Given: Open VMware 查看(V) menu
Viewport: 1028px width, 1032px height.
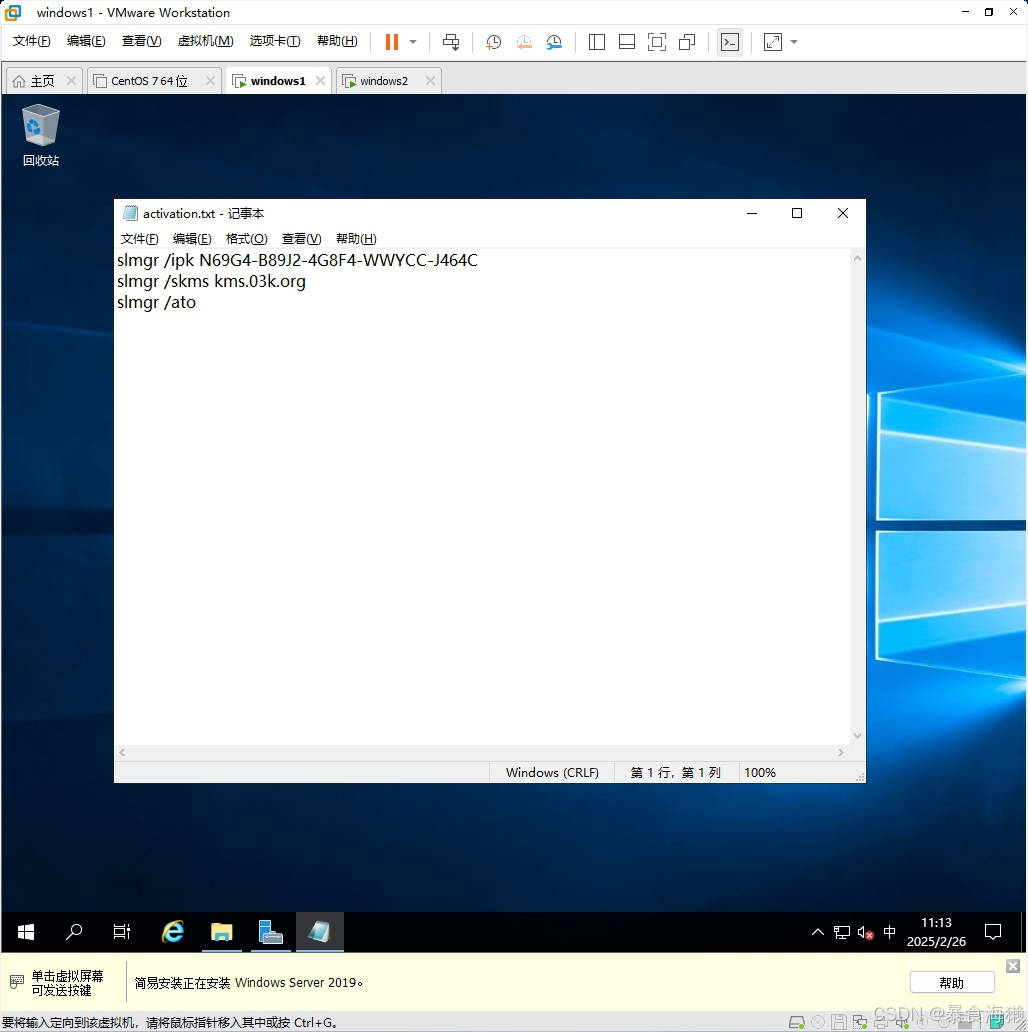Looking at the screenshot, I should [141, 41].
